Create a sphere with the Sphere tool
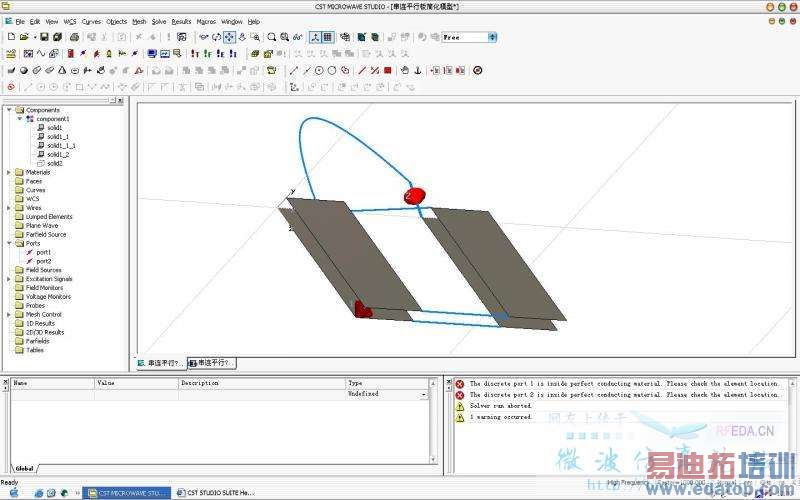800x500 pixels. coord(24,70)
